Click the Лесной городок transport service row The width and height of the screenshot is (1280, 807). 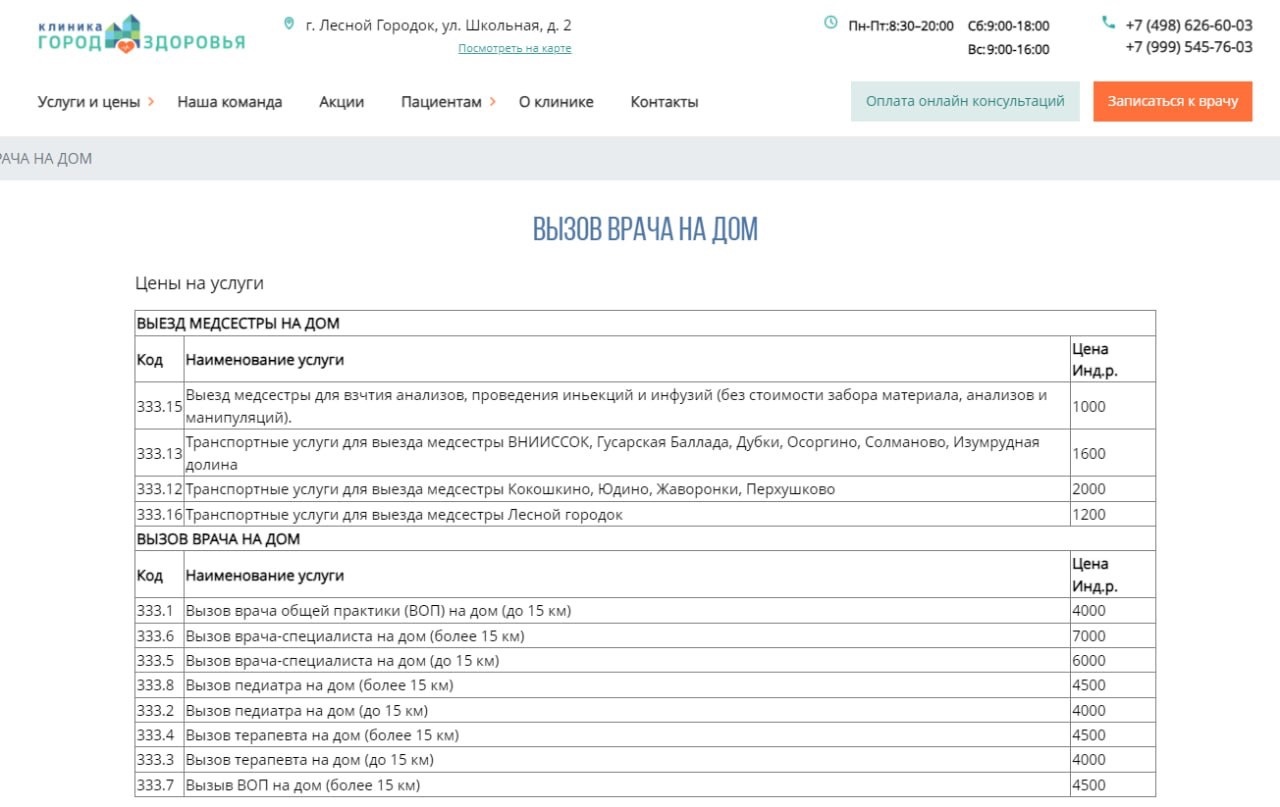(645, 514)
